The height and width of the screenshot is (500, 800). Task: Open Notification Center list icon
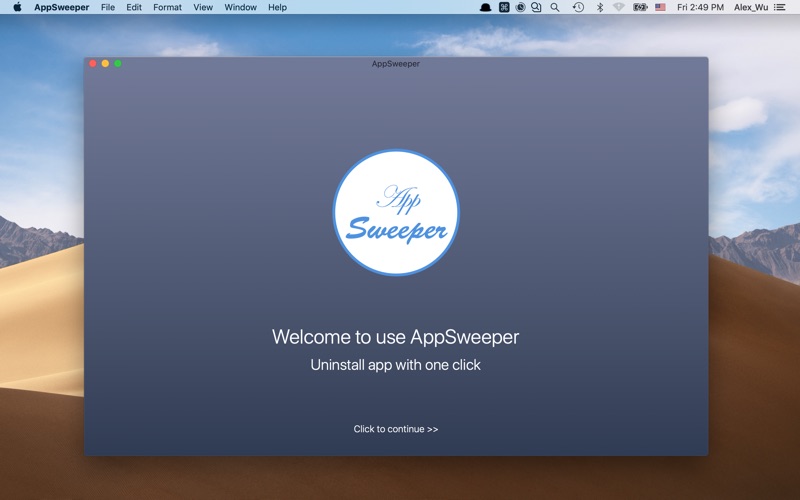(780, 7)
